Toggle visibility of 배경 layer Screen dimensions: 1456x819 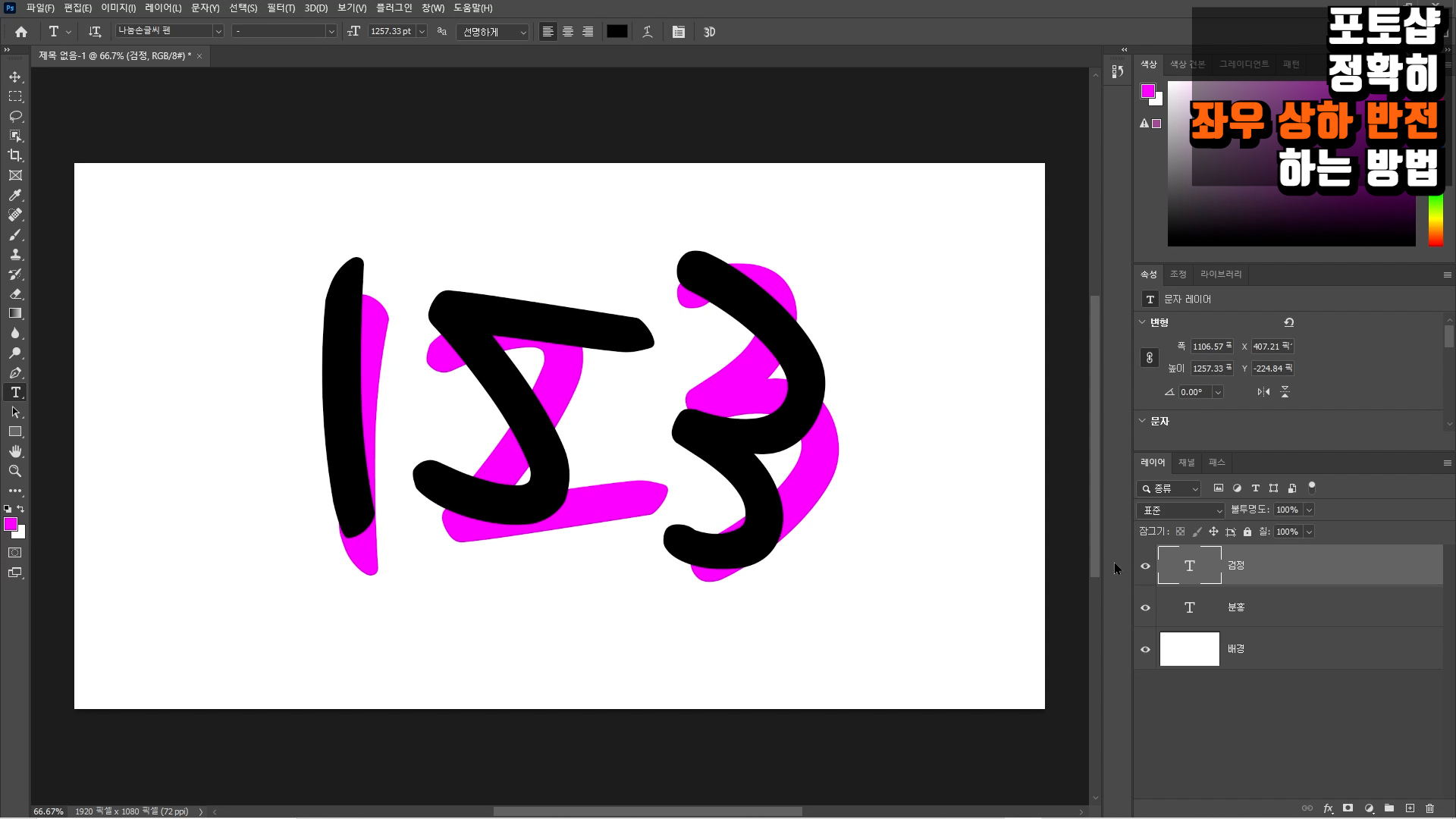pos(1145,649)
